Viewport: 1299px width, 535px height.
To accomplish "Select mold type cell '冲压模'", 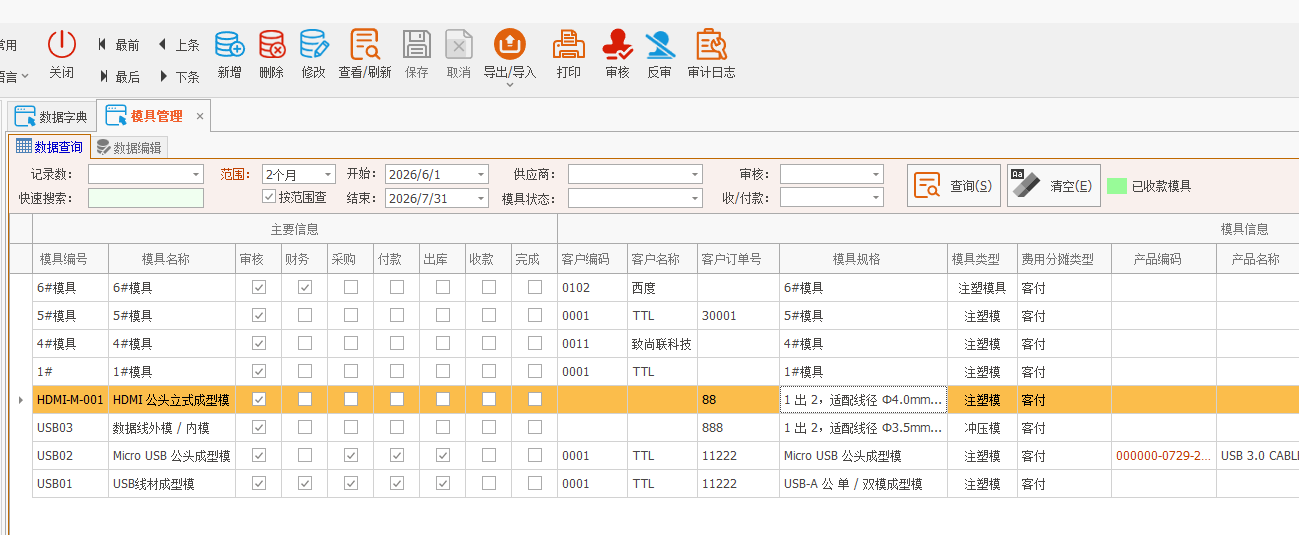I will point(982,427).
